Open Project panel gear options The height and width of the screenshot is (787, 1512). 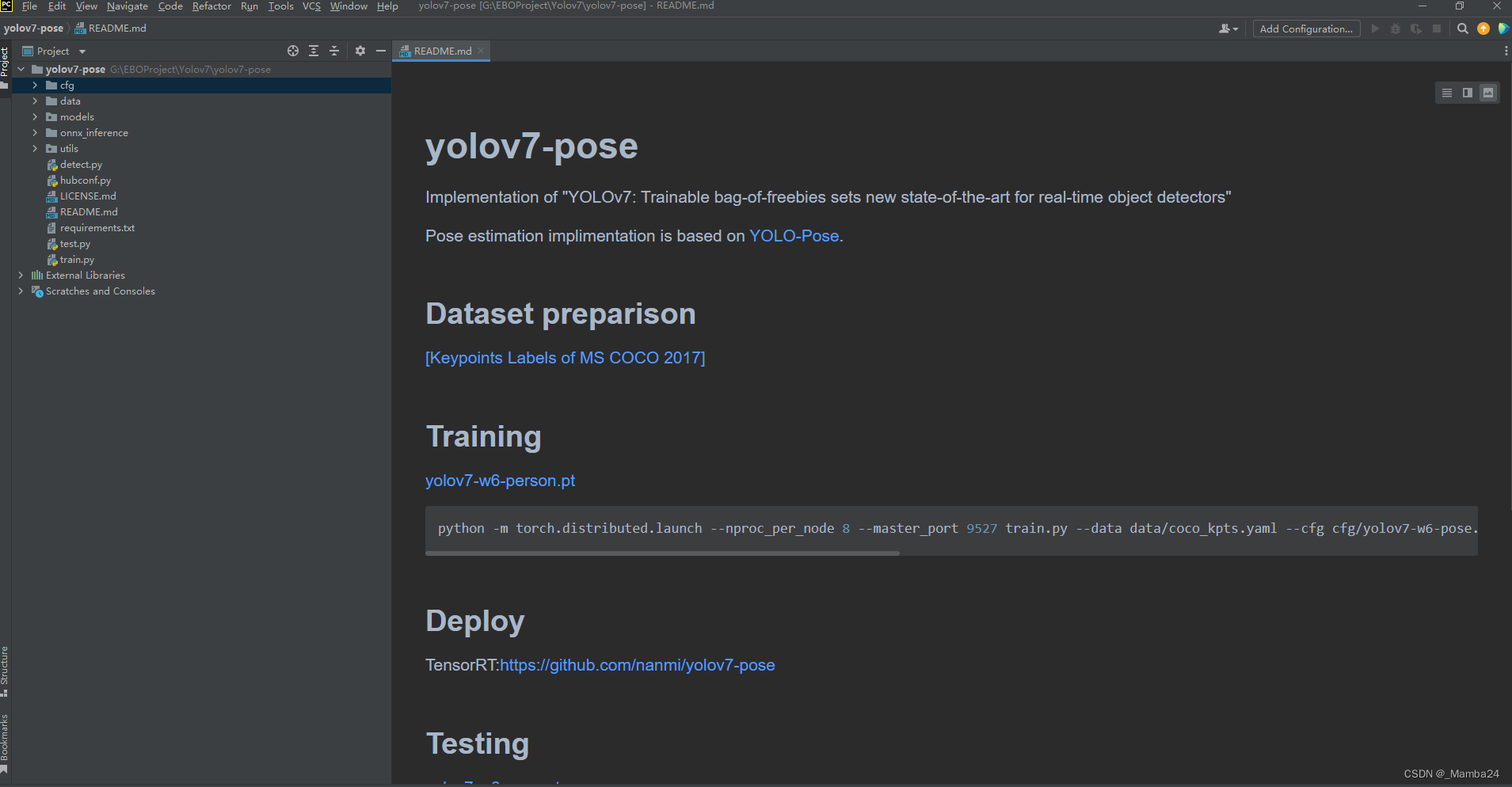(360, 51)
